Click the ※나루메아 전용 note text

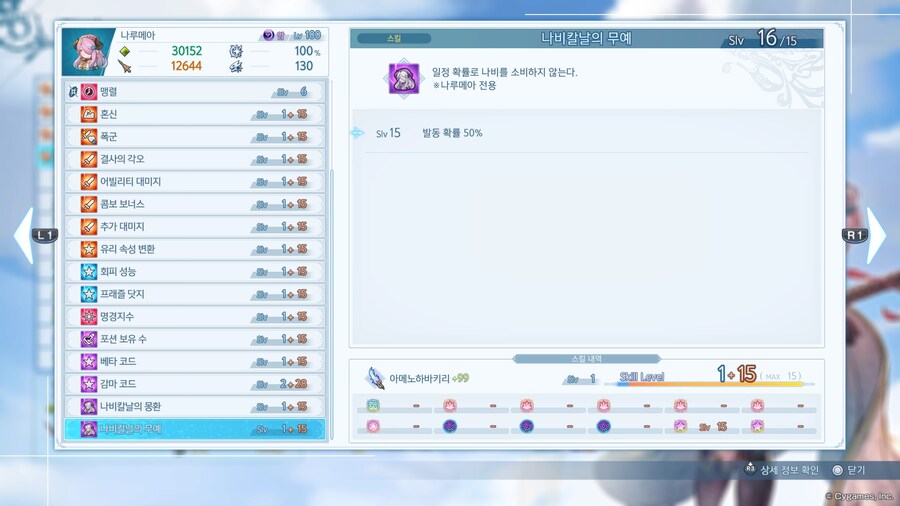point(464,85)
